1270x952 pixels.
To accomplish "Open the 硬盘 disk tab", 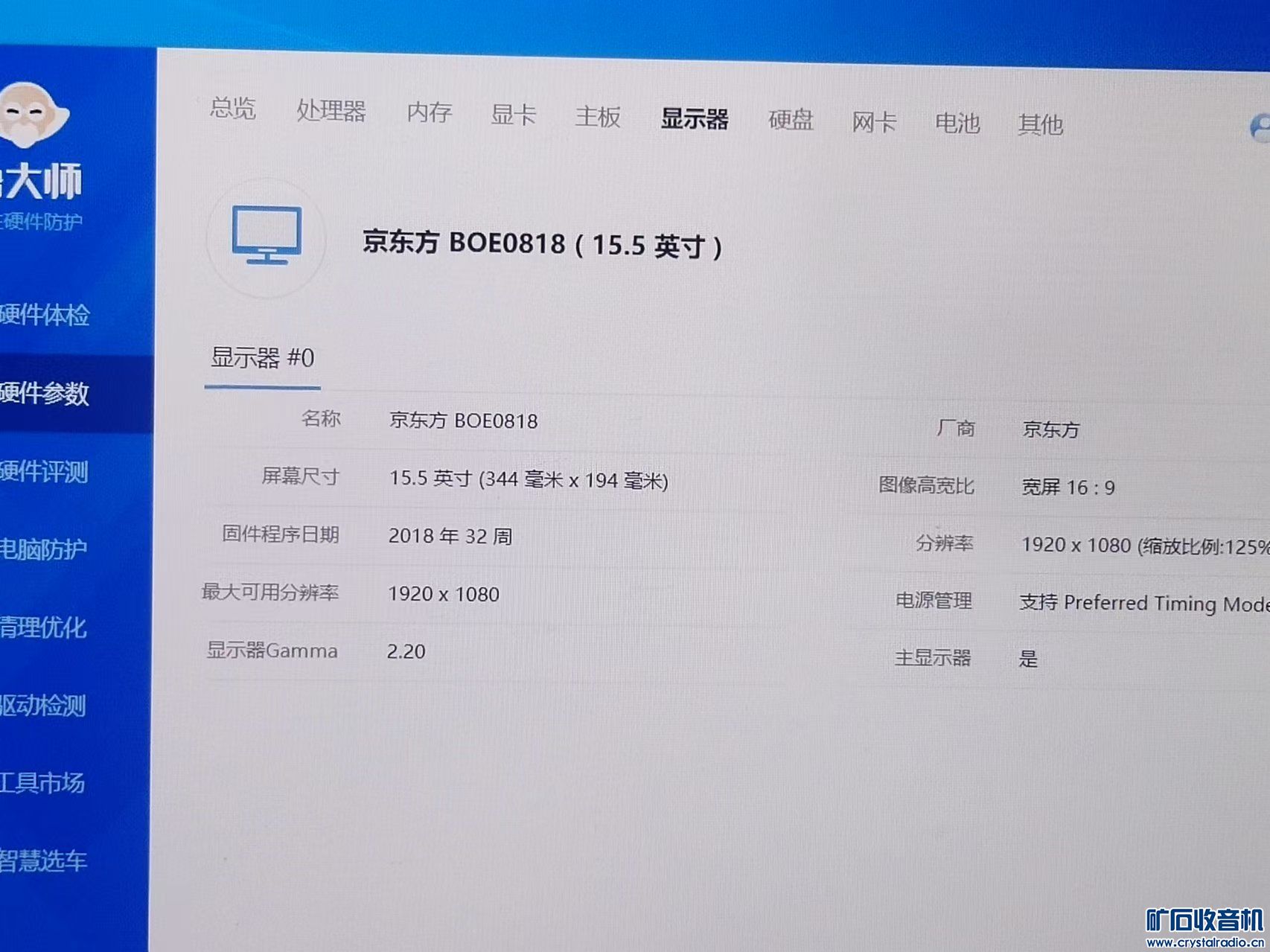I will pos(791,121).
